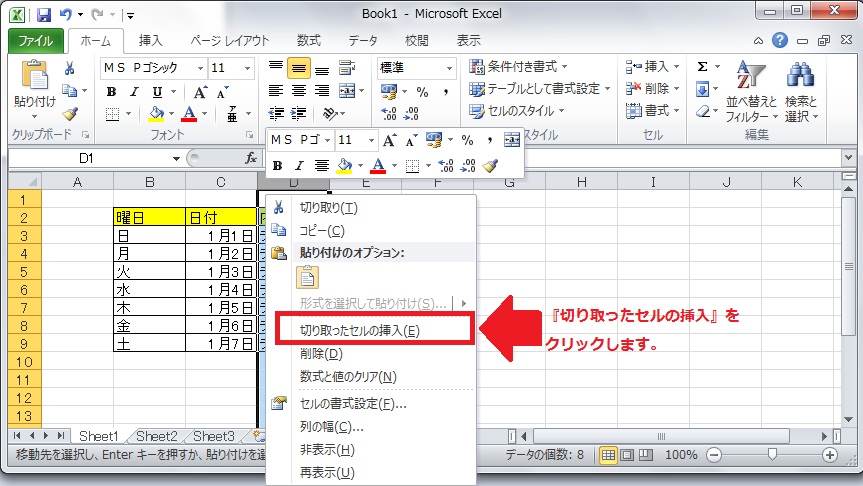The height and width of the screenshot is (486, 863).
Task: Open the Sheet2 worksheet tab
Action: tap(157, 436)
